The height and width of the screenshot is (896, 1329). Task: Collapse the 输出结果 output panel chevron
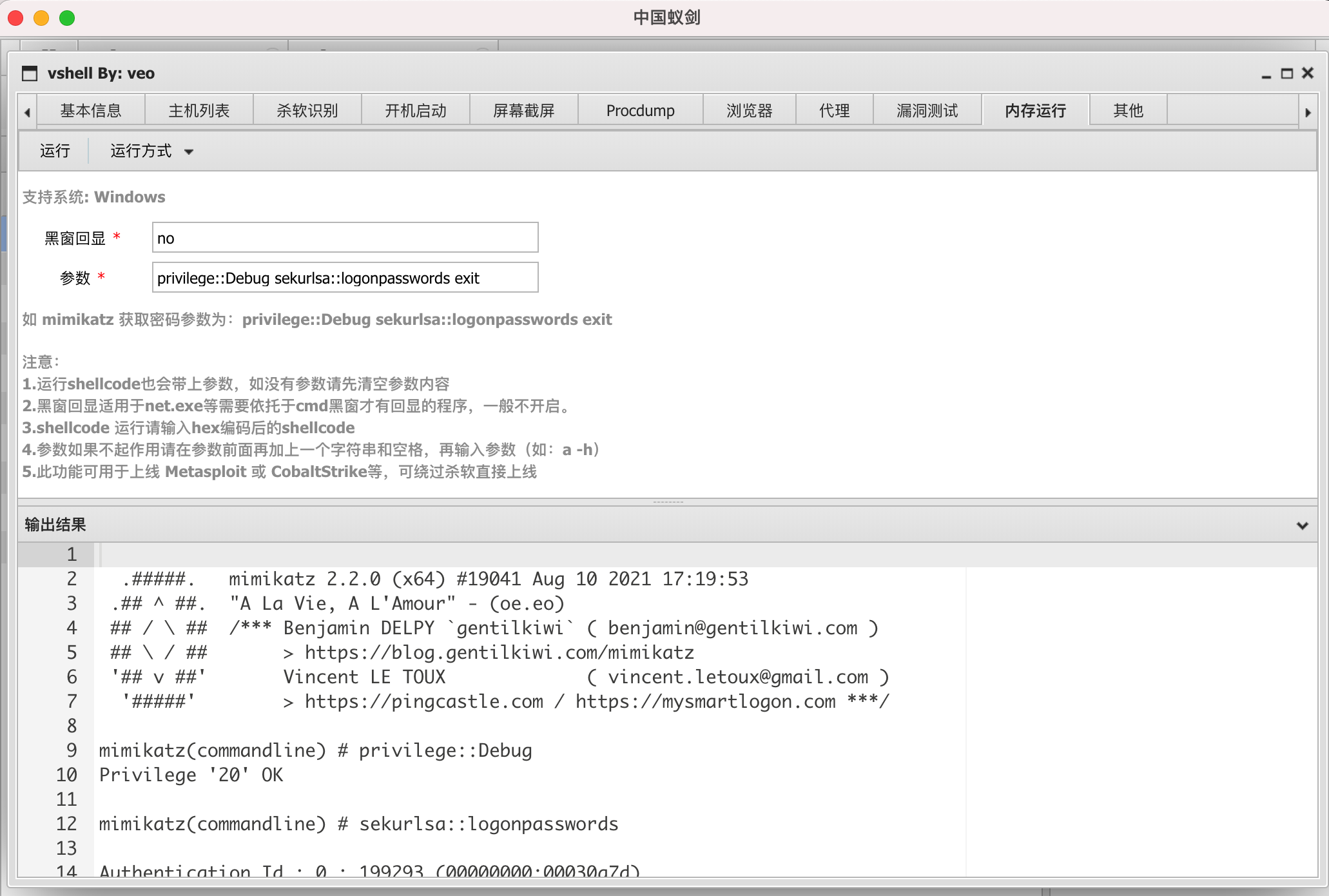1302,525
